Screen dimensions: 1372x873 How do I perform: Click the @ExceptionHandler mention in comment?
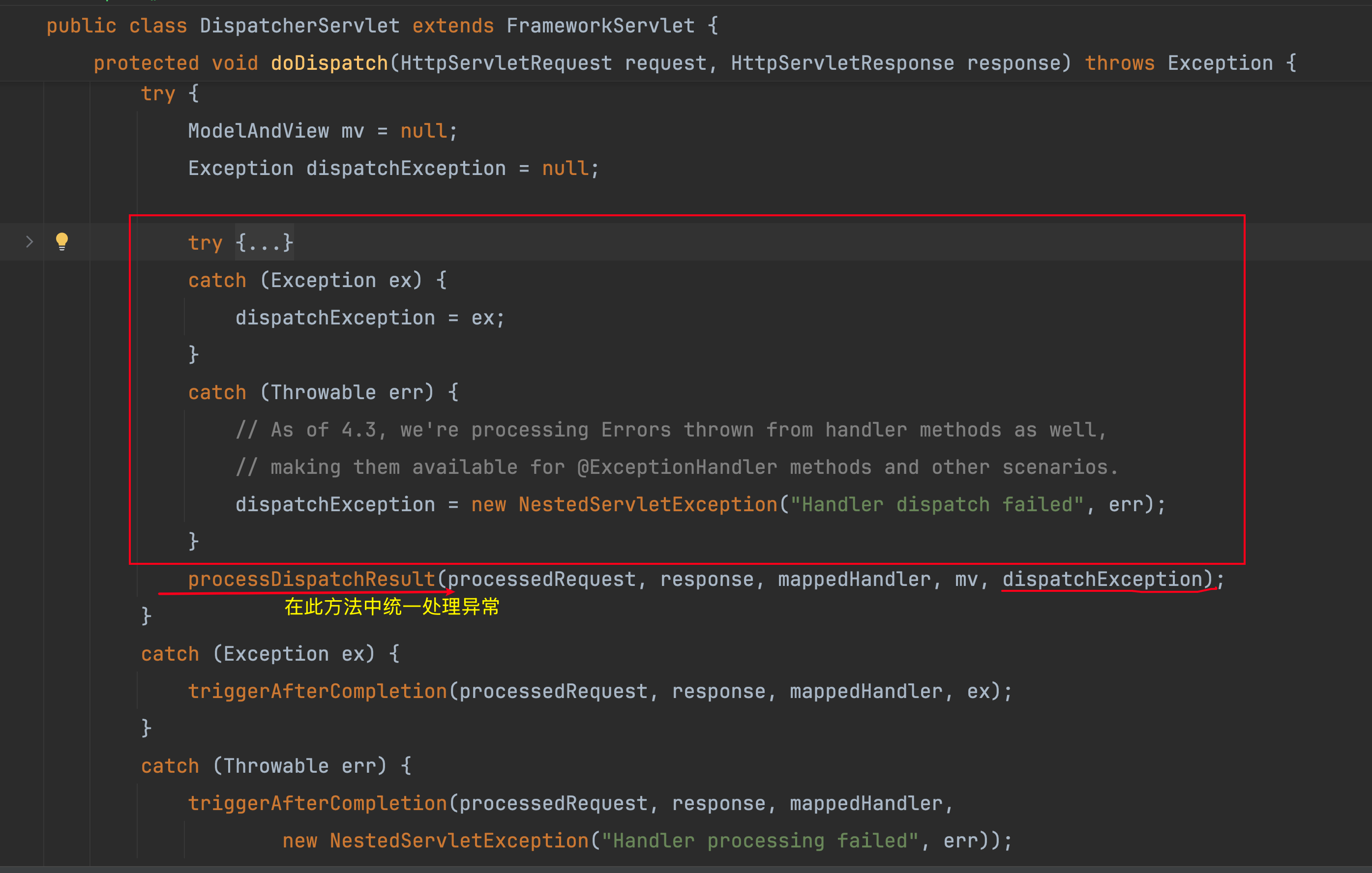677,467
